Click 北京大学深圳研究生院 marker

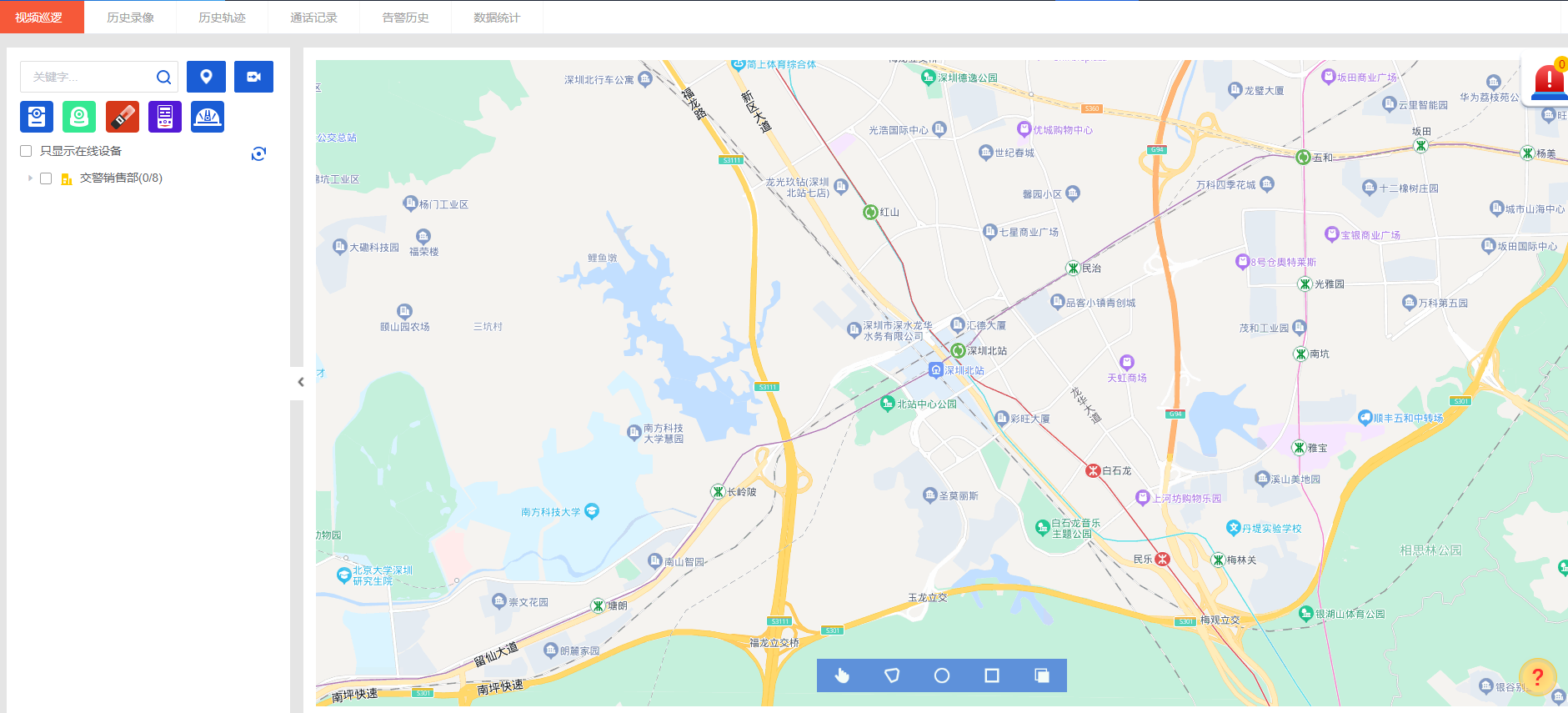pyautogui.click(x=343, y=575)
